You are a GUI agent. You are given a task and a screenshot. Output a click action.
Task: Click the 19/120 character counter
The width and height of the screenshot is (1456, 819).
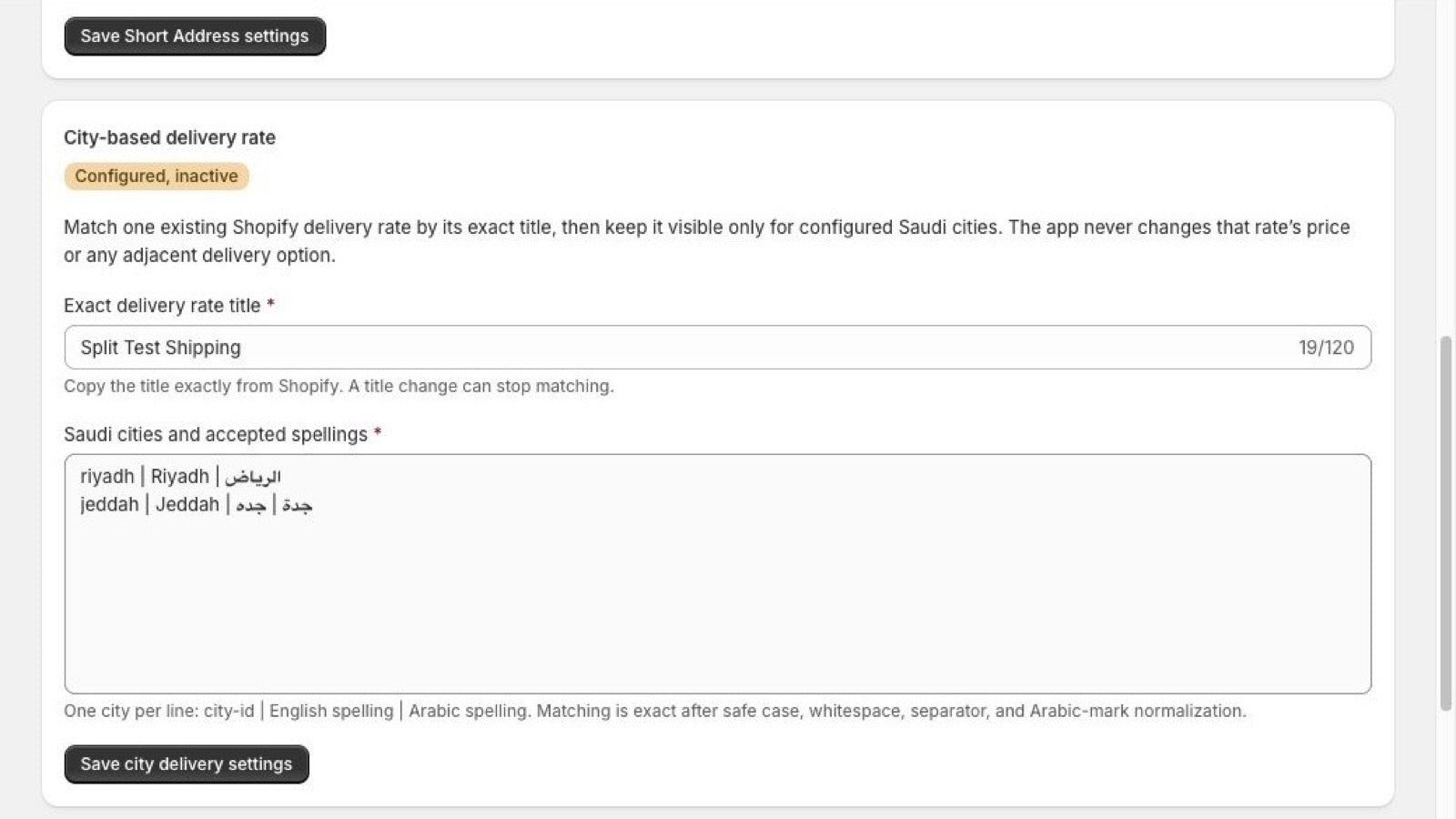[x=1326, y=348]
